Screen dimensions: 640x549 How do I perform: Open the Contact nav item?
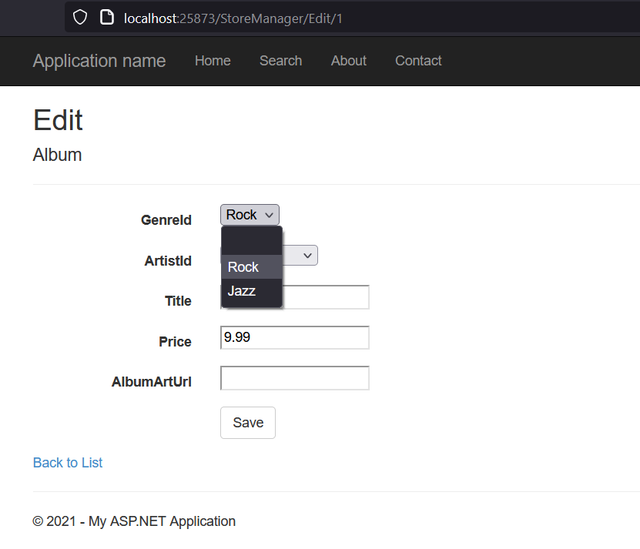tap(418, 61)
